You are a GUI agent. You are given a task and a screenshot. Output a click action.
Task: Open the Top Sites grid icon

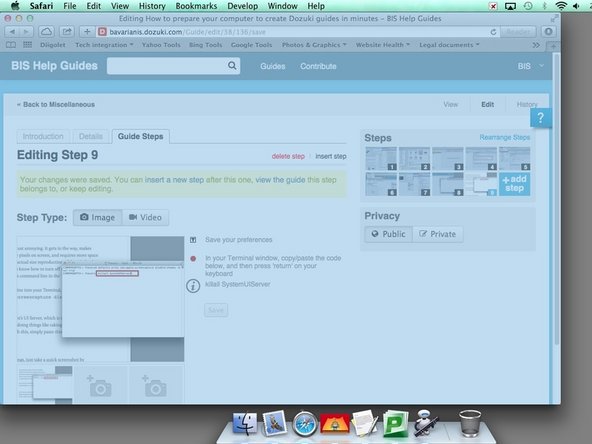click(x=28, y=45)
